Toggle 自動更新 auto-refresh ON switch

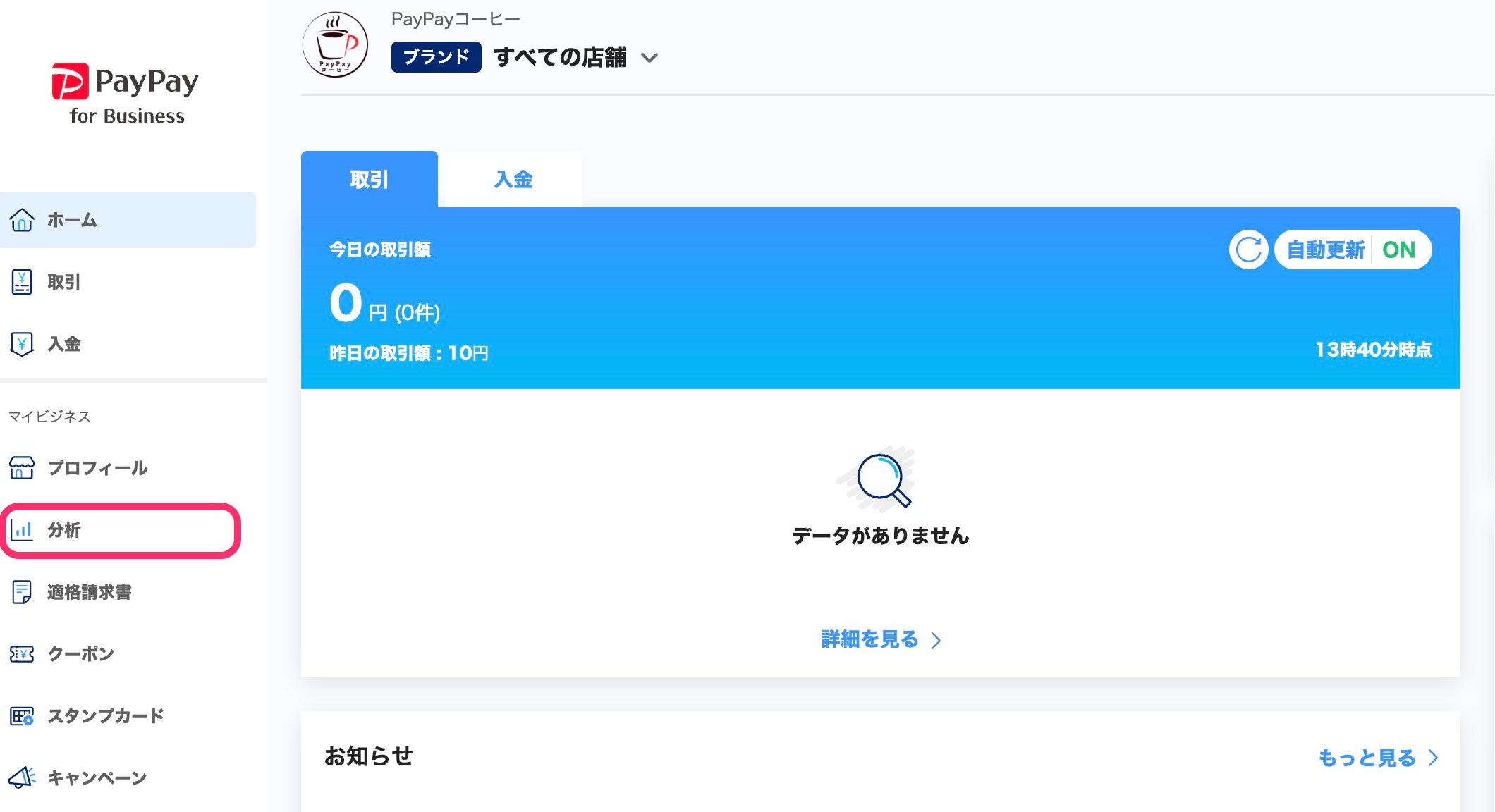(x=1353, y=250)
